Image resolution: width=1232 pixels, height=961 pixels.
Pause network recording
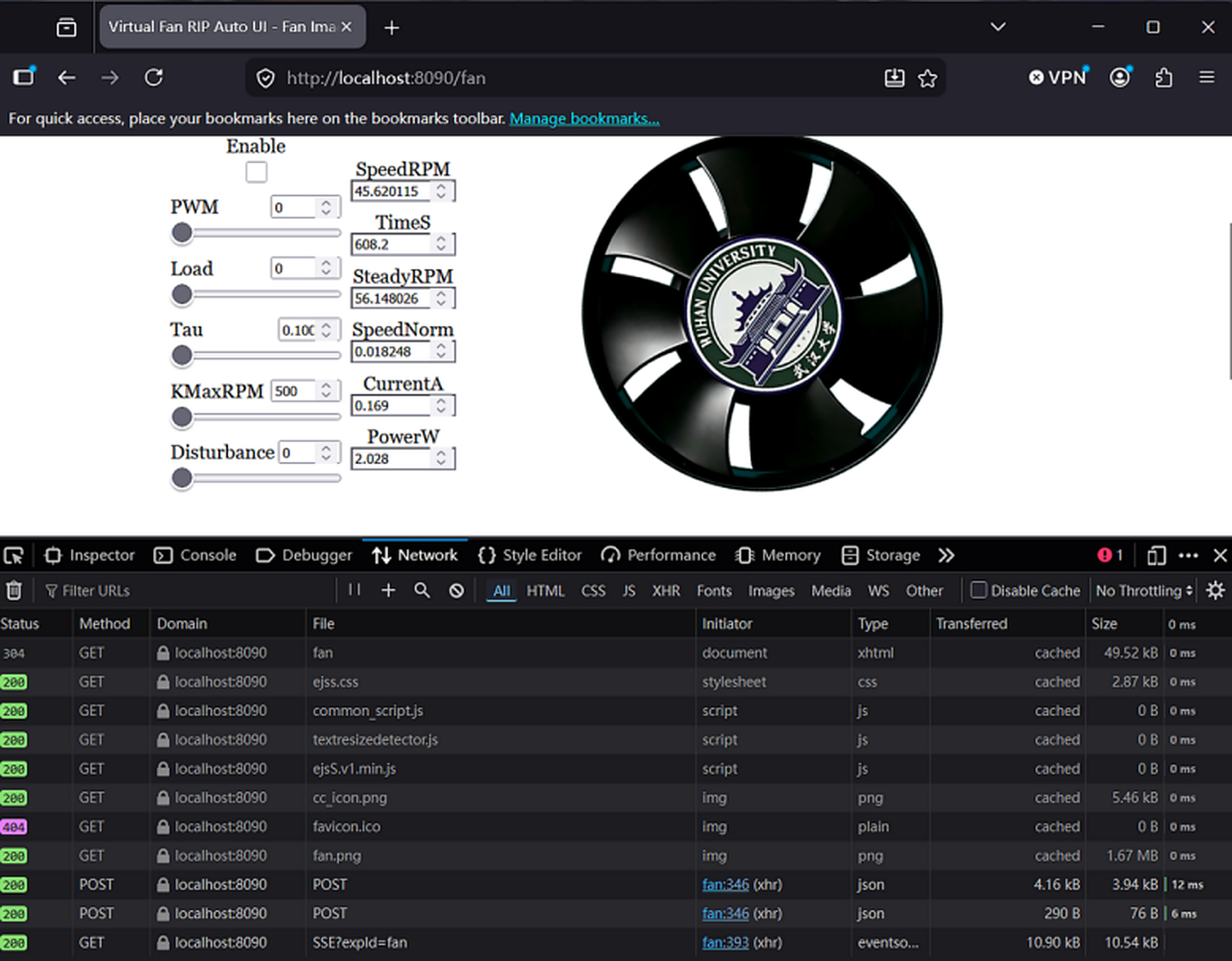click(354, 590)
